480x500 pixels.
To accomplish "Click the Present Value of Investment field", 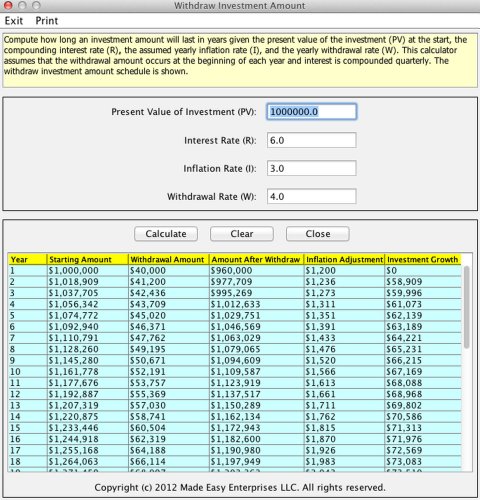I will [312, 112].
